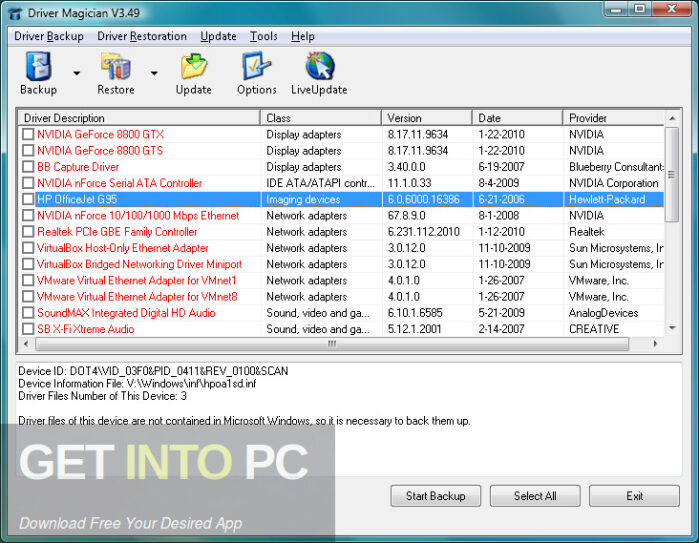Open the Options toolbar icon

click(256, 73)
